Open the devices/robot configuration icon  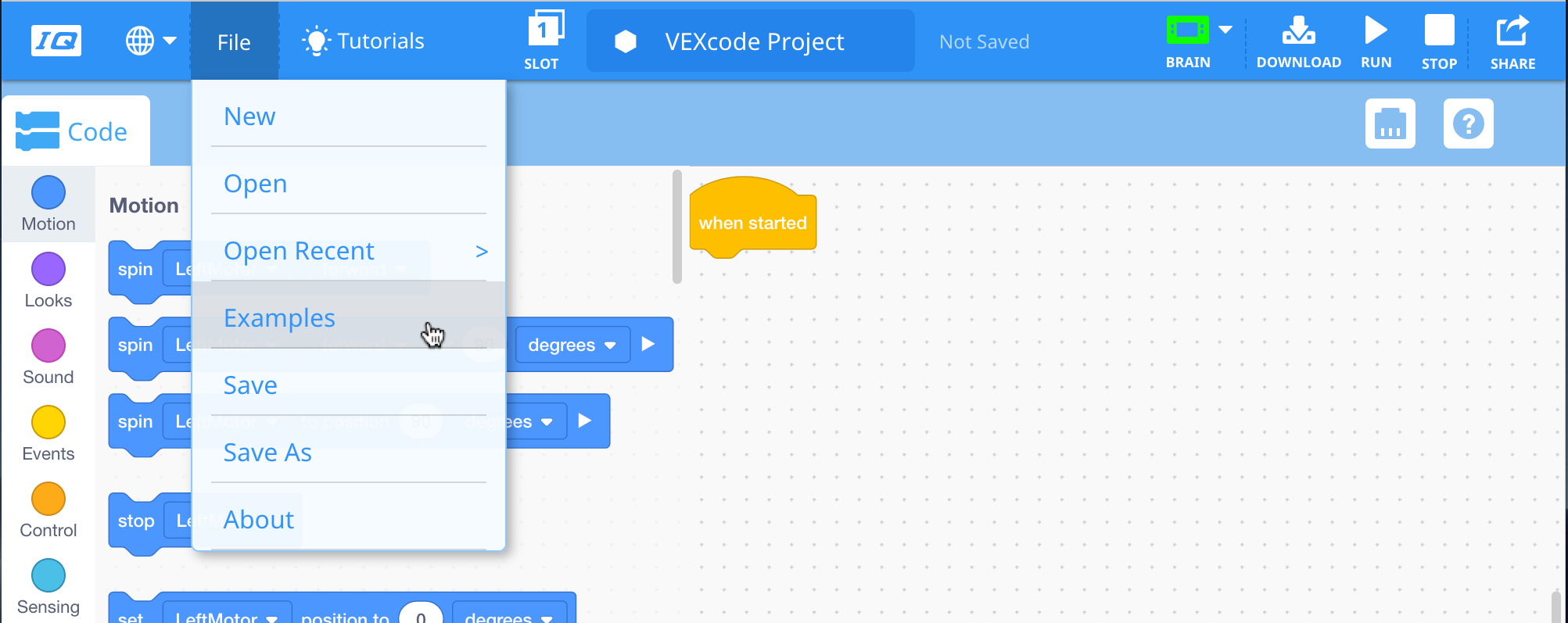[1390, 124]
